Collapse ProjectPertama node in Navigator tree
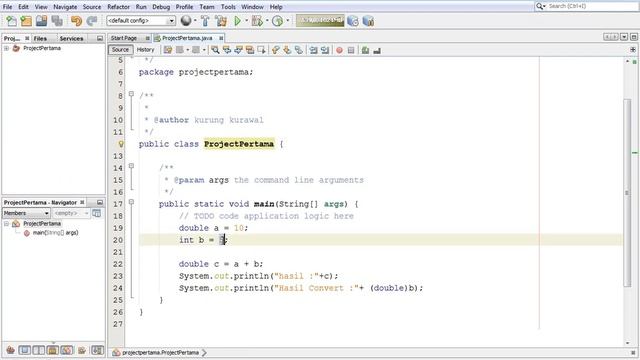 click(x=6, y=224)
